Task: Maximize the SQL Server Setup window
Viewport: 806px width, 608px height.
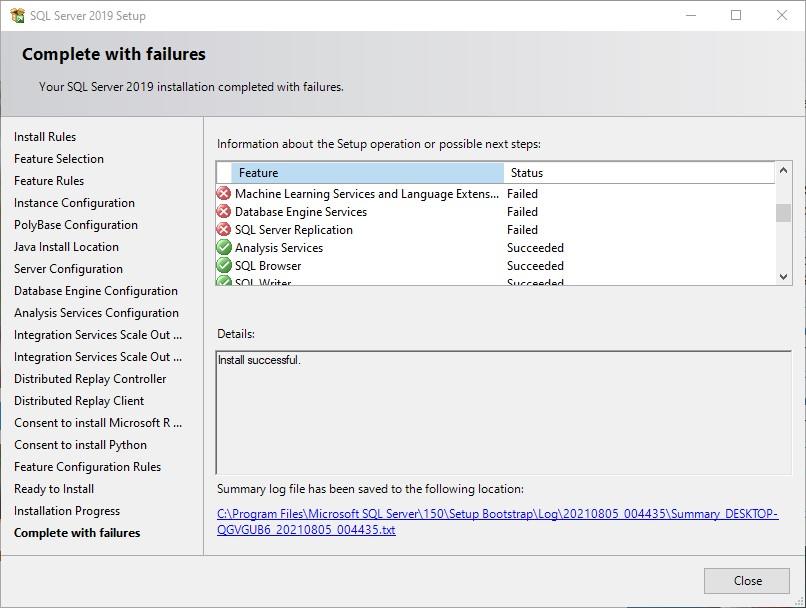Action: click(736, 15)
